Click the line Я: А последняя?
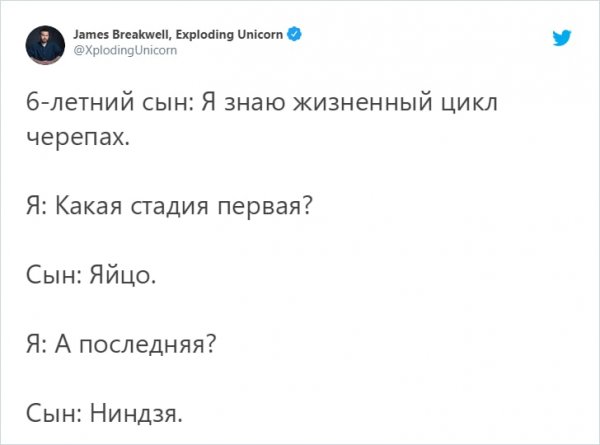The width and height of the screenshot is (600, 445). (120, 343)
